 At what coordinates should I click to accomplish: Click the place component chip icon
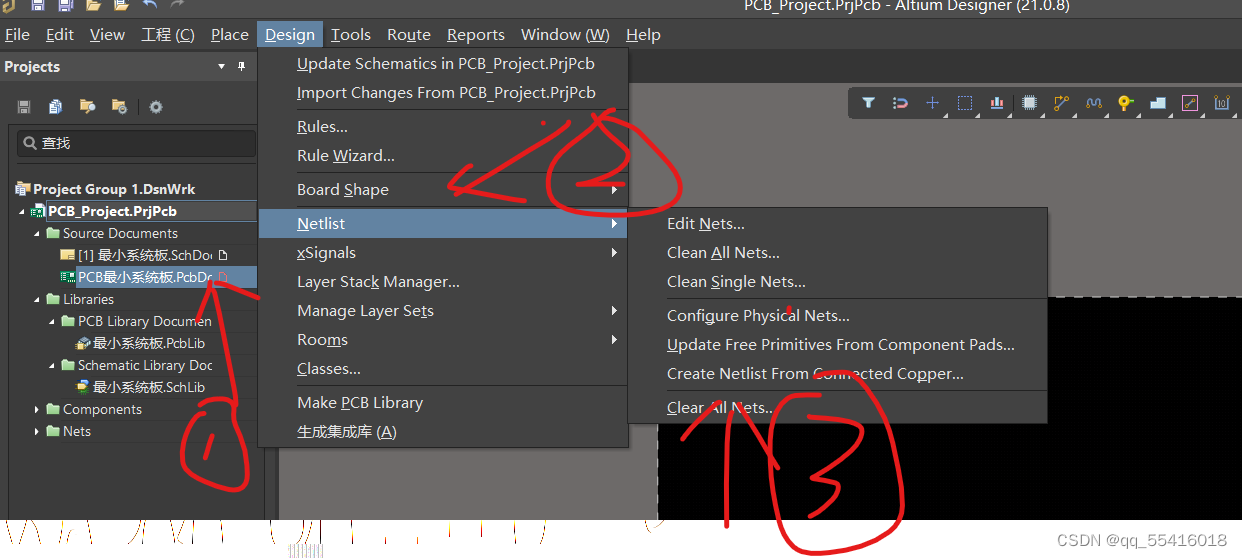(1029, 103)
